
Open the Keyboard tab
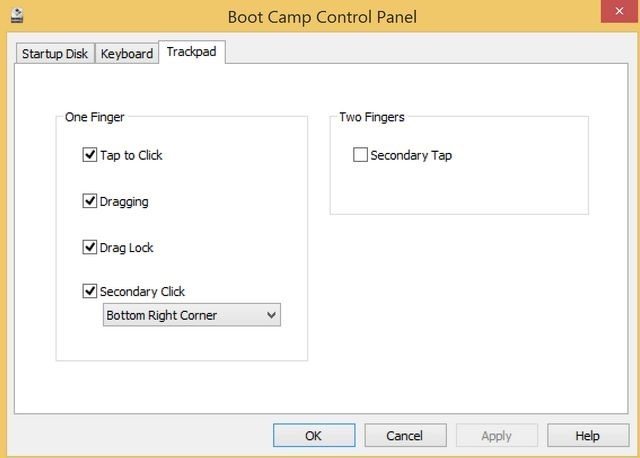(127, 53)
